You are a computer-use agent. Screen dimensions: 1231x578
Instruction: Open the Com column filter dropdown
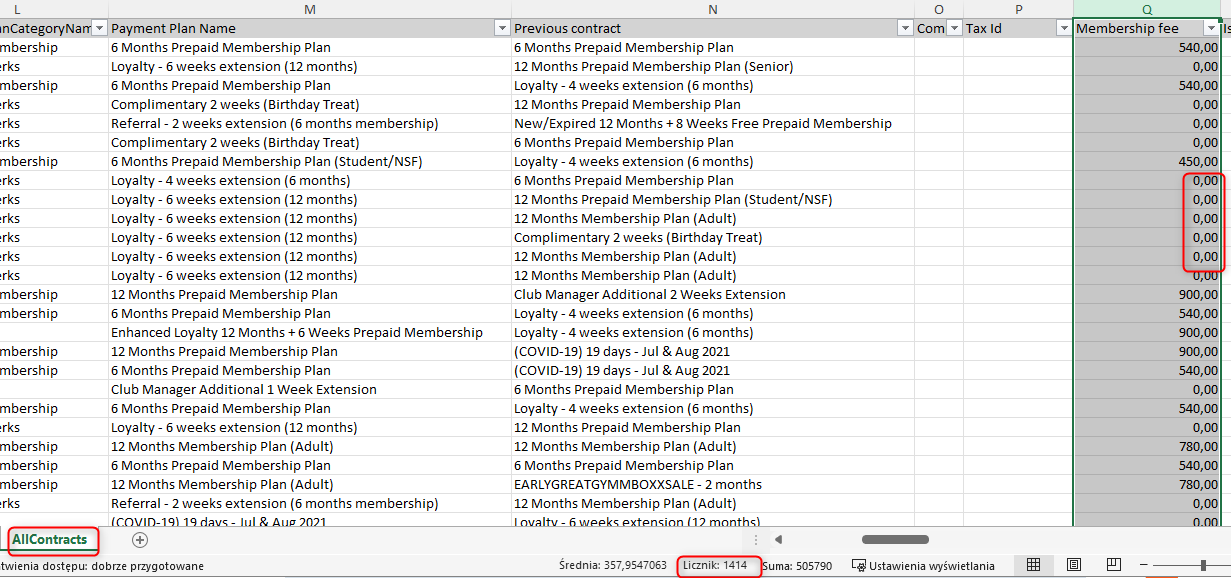pos(954,29)
